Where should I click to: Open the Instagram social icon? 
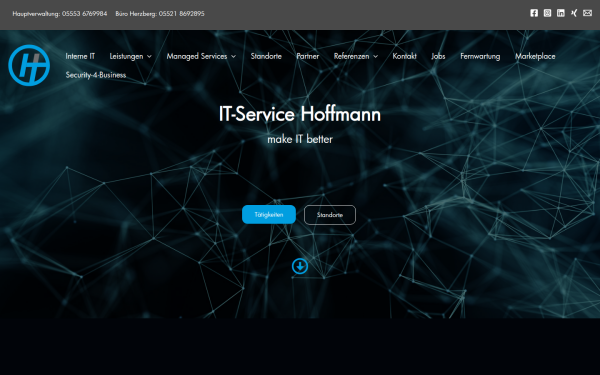(x=547, y=13)
